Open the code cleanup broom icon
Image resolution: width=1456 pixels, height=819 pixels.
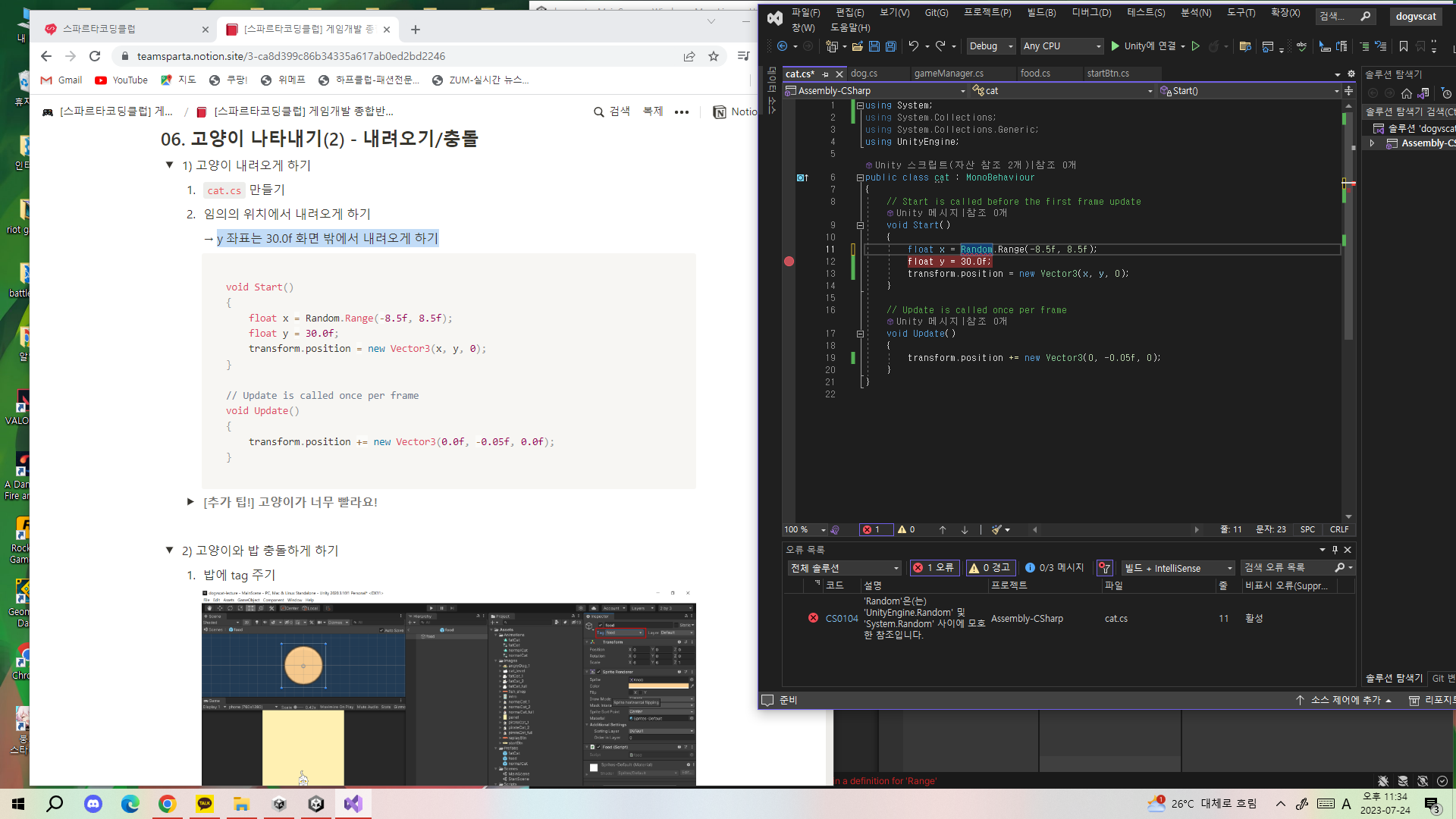[996, 529]
